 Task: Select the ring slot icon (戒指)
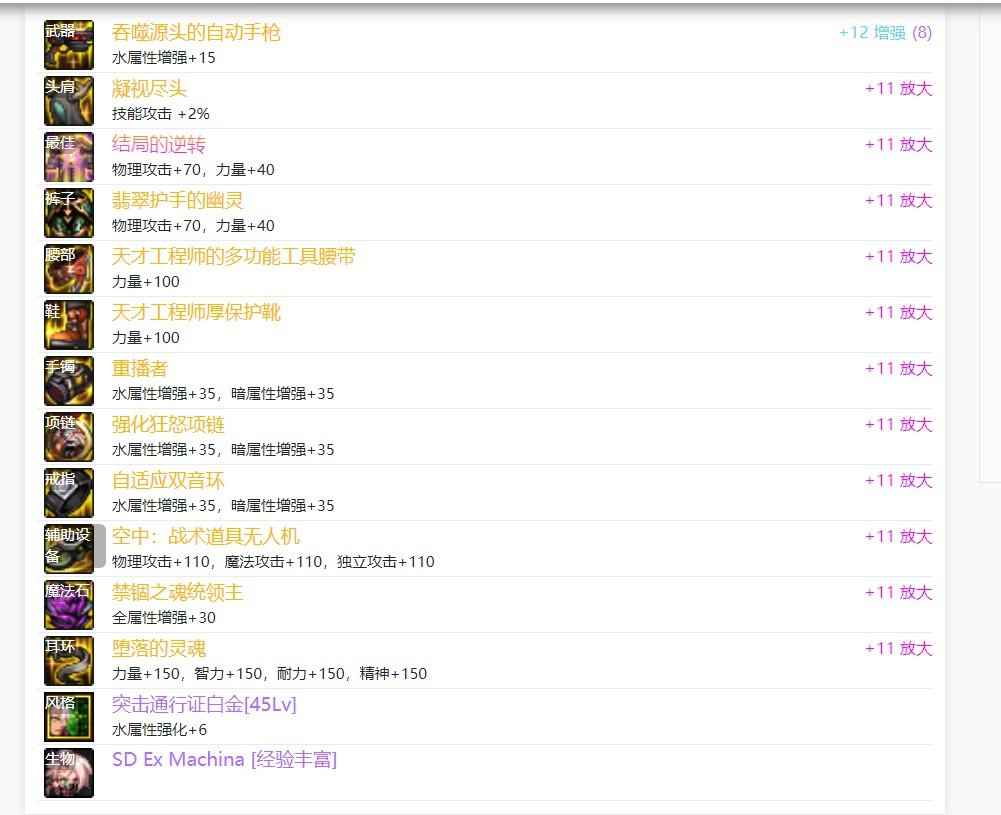point(69,493)
